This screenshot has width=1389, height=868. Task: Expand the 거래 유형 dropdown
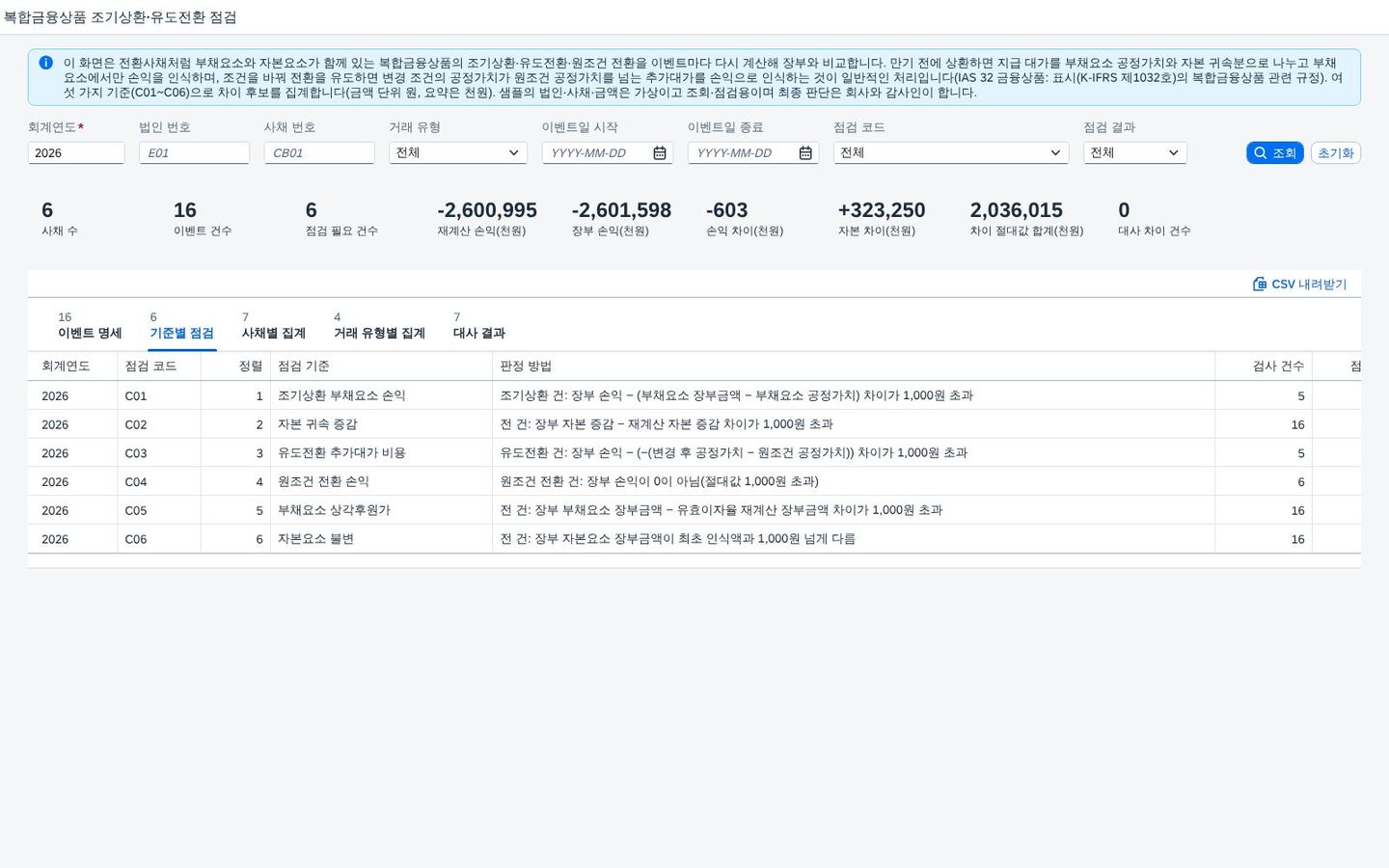click(x=513, y=153)
